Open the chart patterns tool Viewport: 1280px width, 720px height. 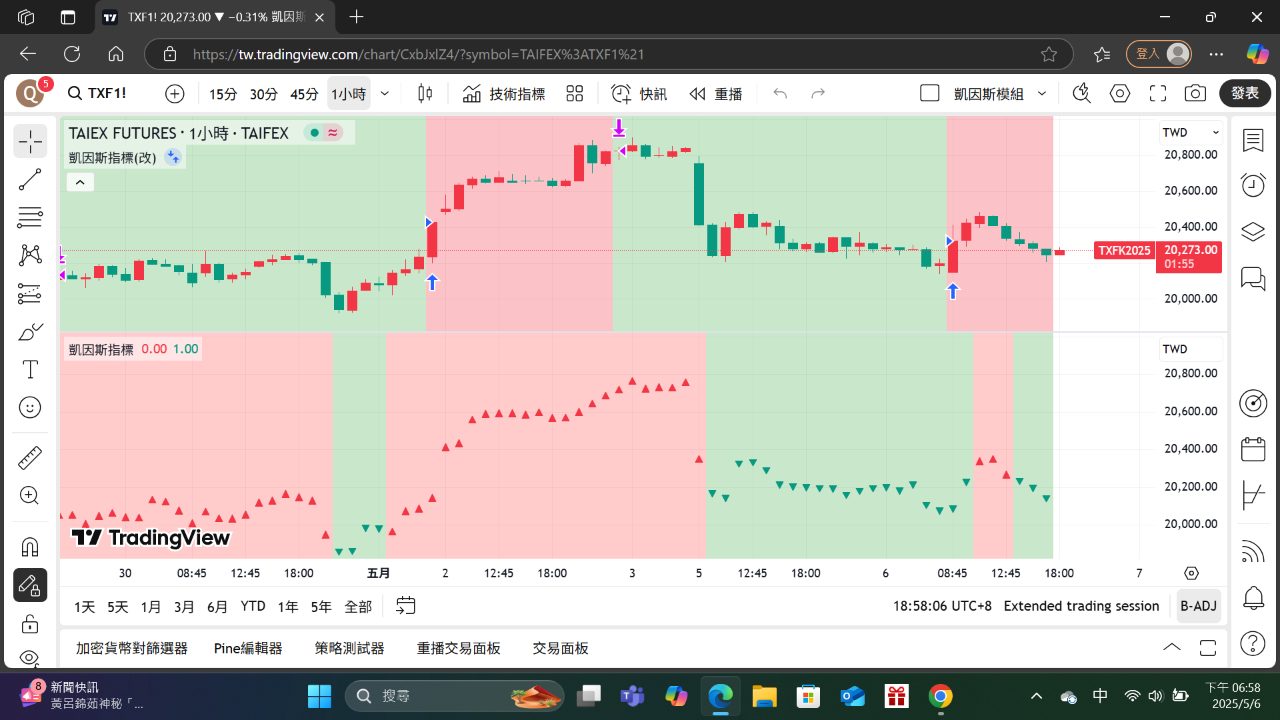pyautogui.click(x=30, y=255)
